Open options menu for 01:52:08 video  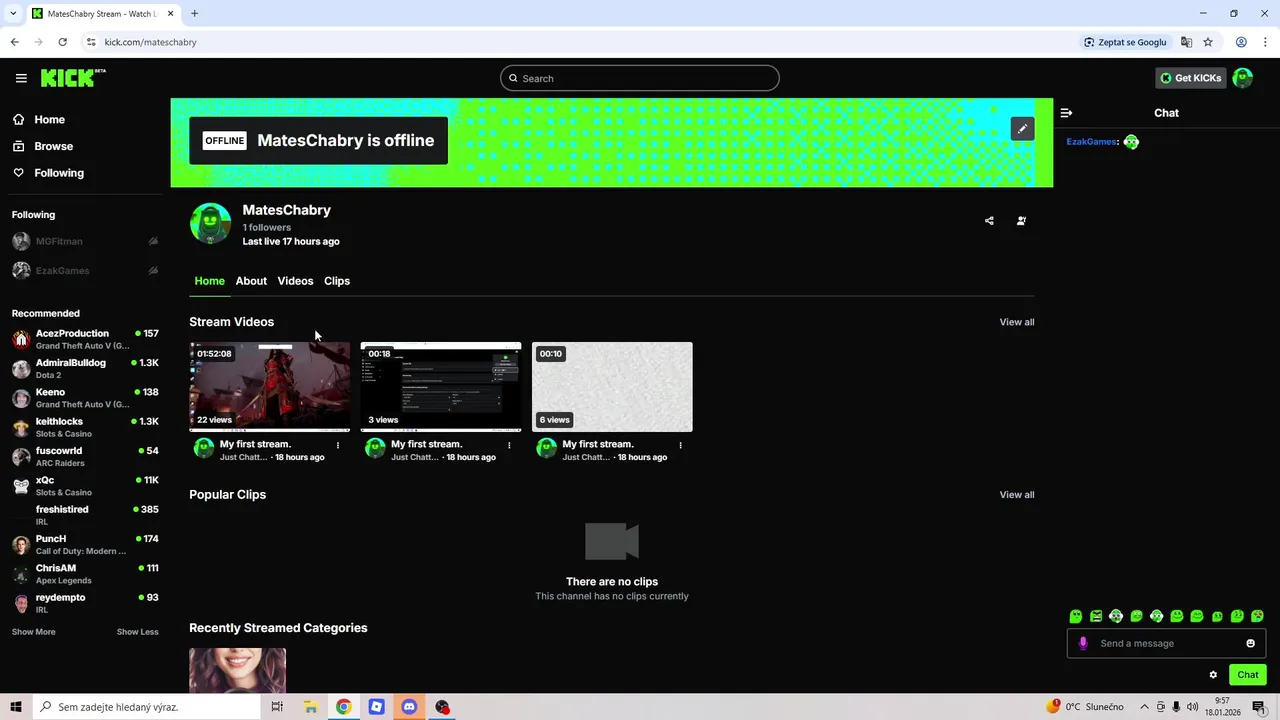point(338,445)
